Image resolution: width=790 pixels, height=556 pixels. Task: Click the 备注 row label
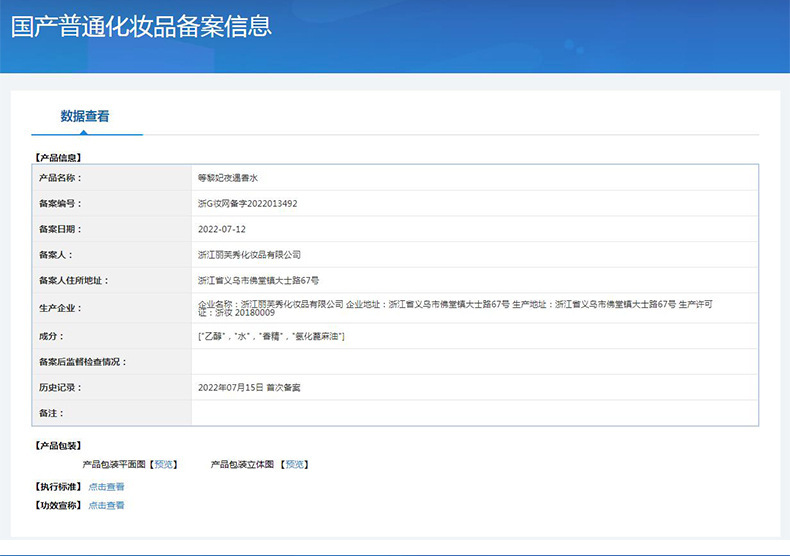[x=51, y=413]
